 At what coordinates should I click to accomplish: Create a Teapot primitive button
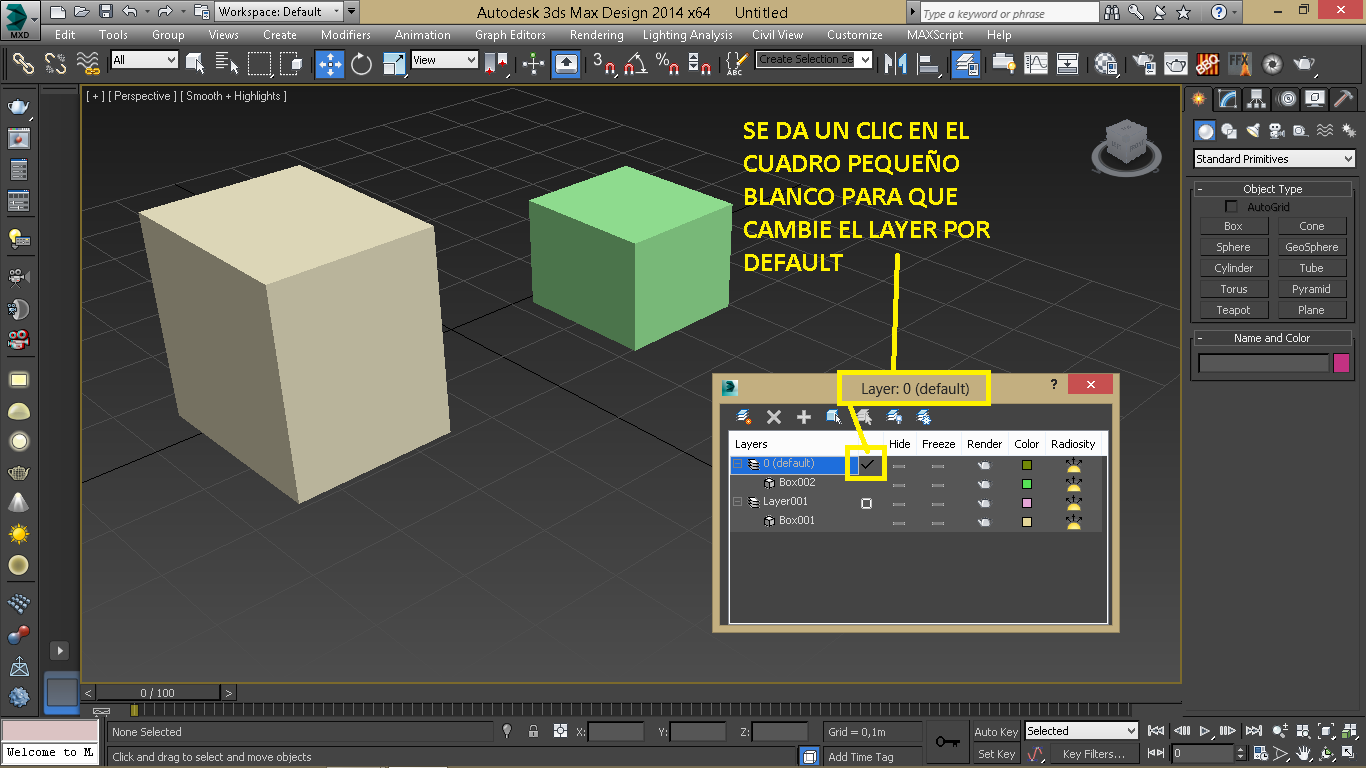1233,310
